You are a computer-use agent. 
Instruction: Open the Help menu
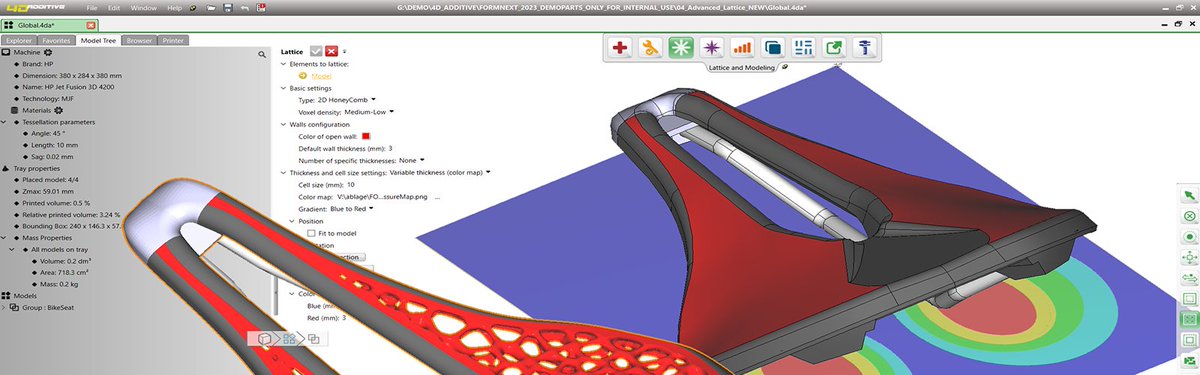click(175, 8)
